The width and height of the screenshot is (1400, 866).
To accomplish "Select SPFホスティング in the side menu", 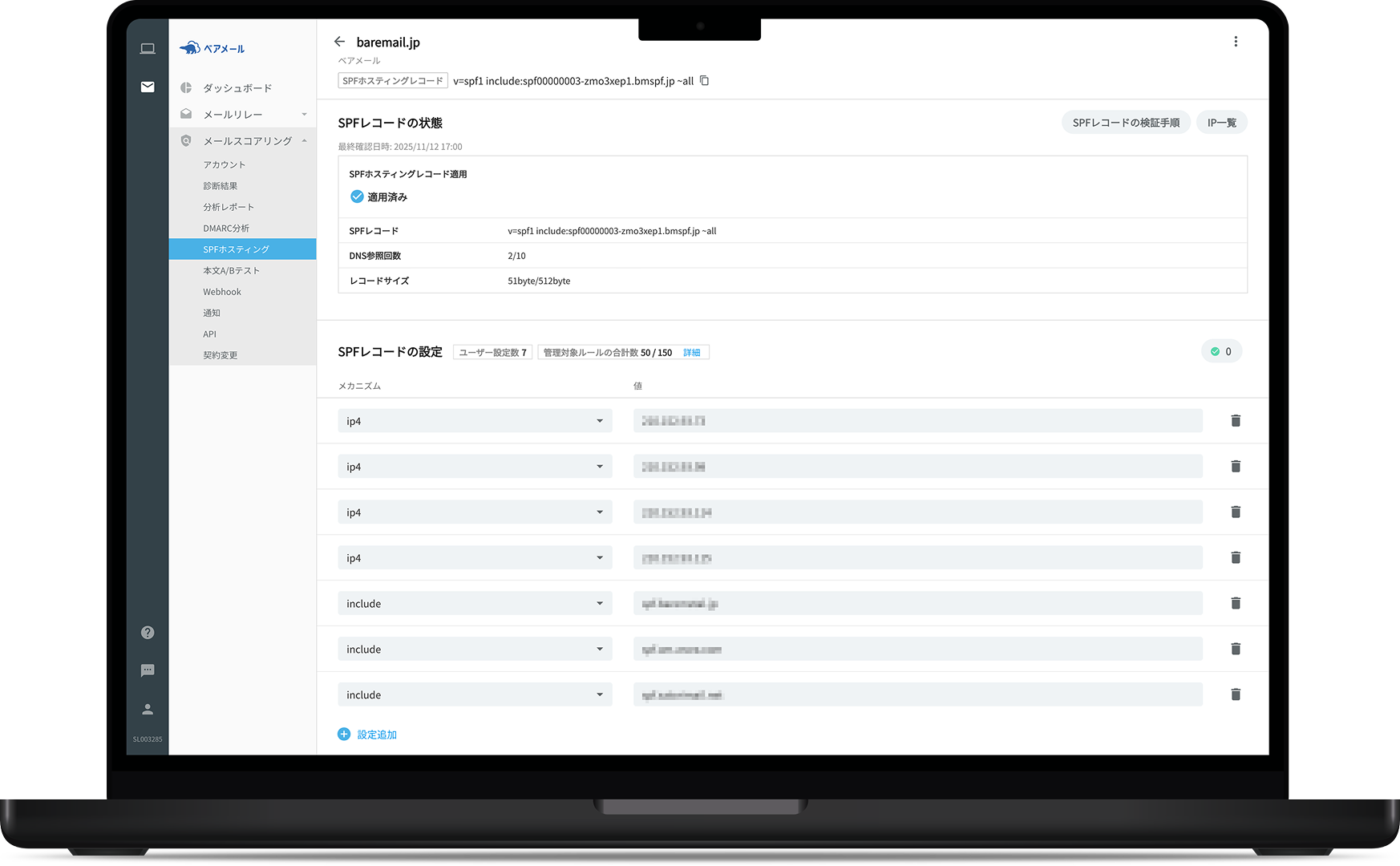I will (243, 249).
